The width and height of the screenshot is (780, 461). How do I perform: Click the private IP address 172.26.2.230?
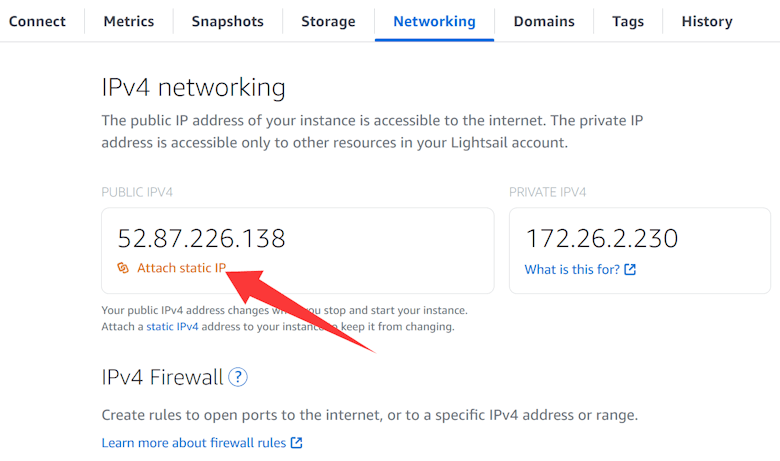[601, 238]
